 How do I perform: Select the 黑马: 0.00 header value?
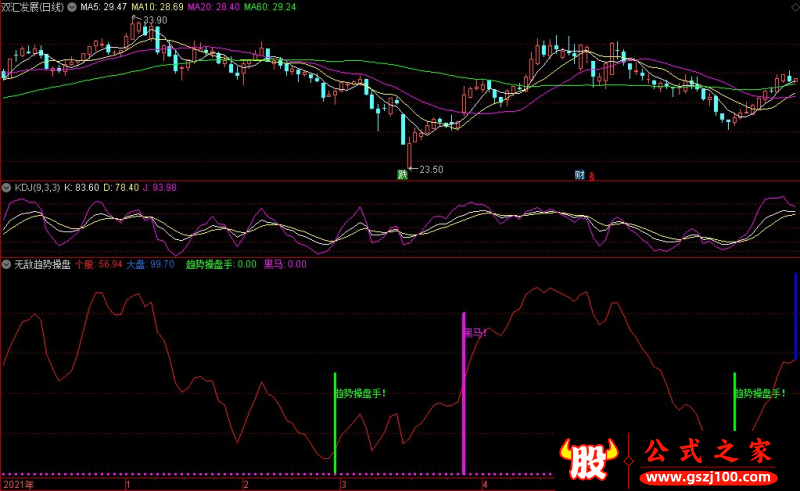[285, 264]
